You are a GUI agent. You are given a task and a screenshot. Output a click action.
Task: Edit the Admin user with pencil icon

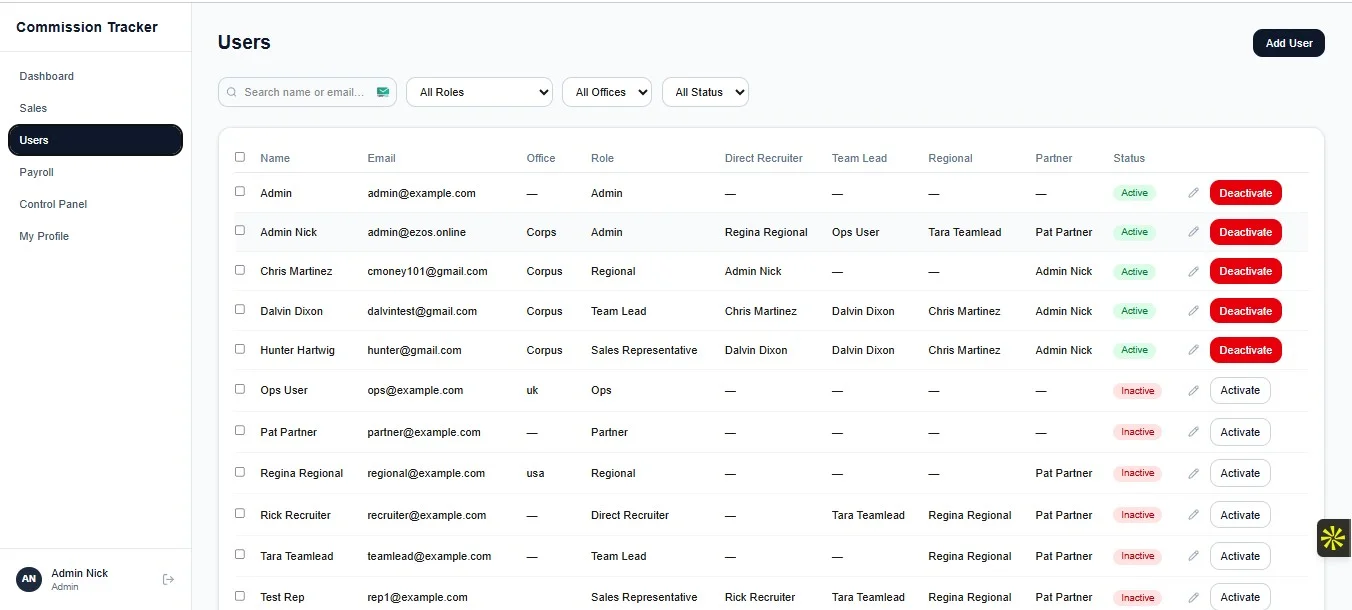[1193, 193]
